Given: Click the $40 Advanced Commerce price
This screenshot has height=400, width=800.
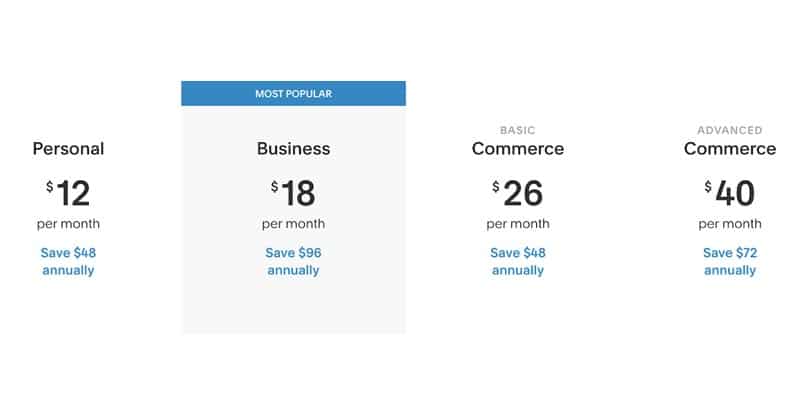Looking at the screenshot, I should click(730, 194).
